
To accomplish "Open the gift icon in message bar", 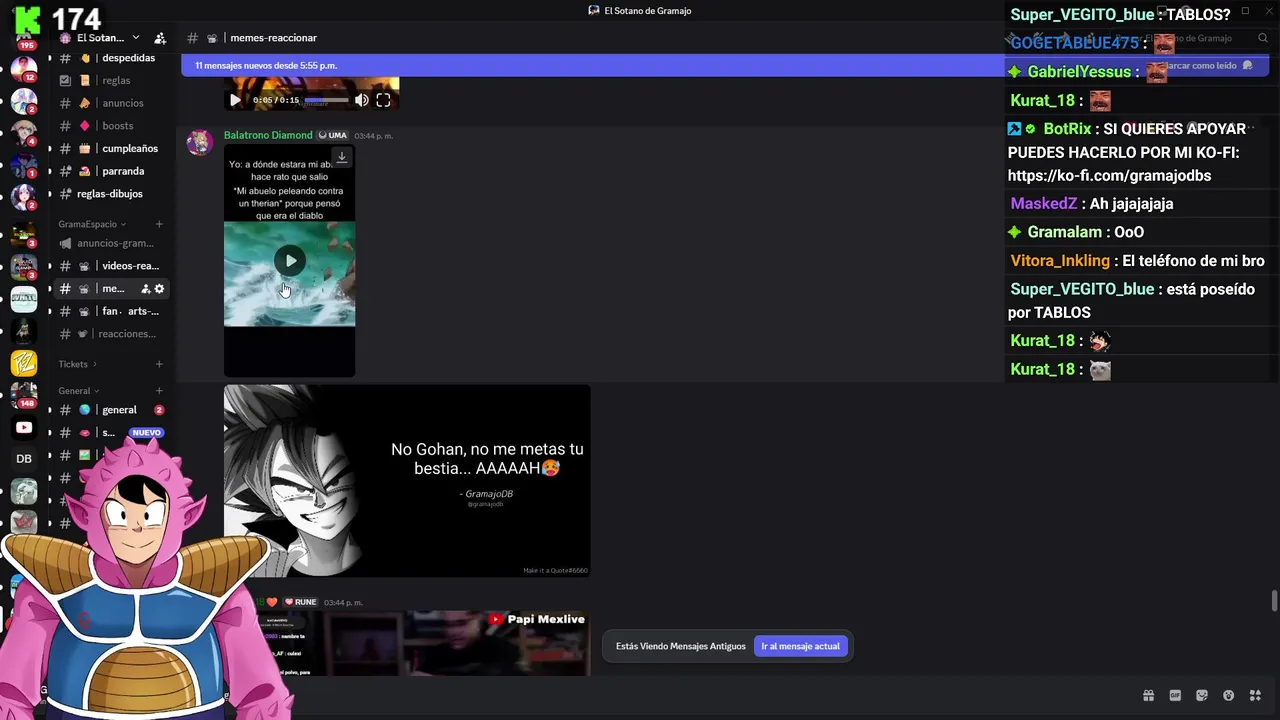I will tap(1149, 696).
